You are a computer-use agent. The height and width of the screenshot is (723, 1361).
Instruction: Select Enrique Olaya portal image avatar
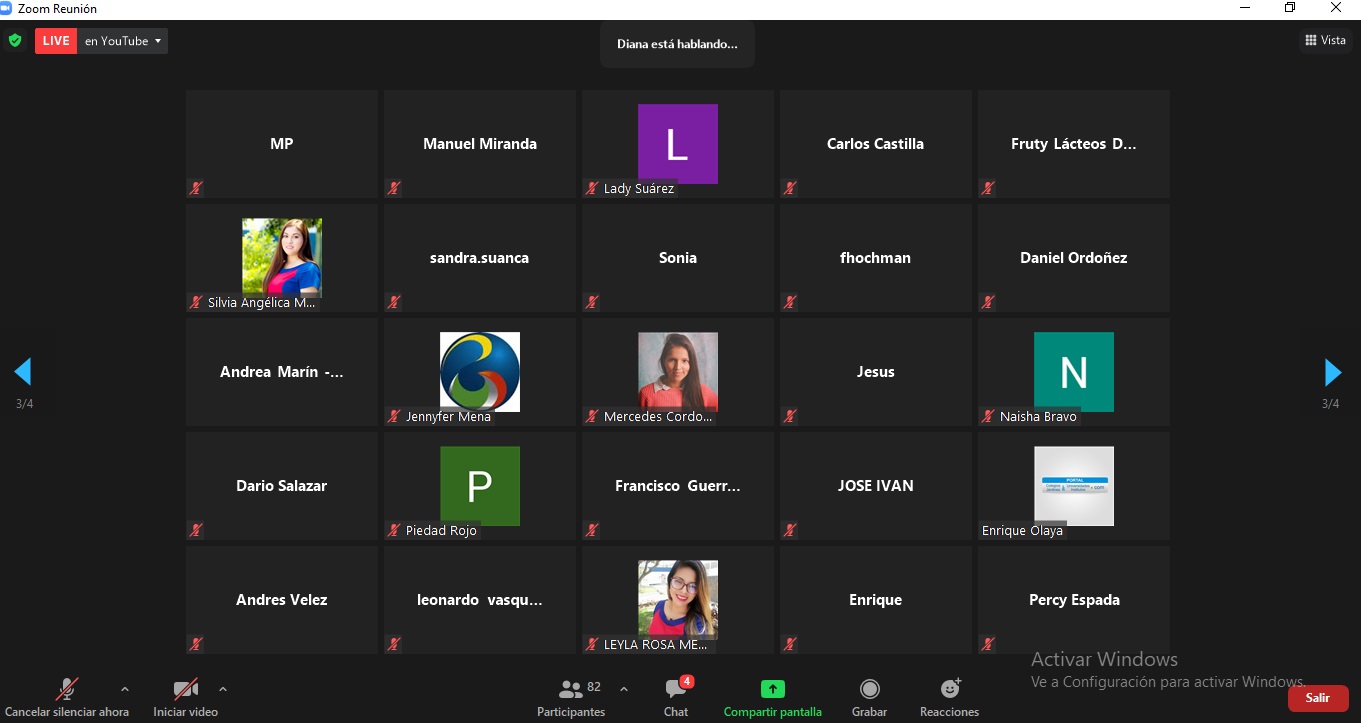(1074, 486)
